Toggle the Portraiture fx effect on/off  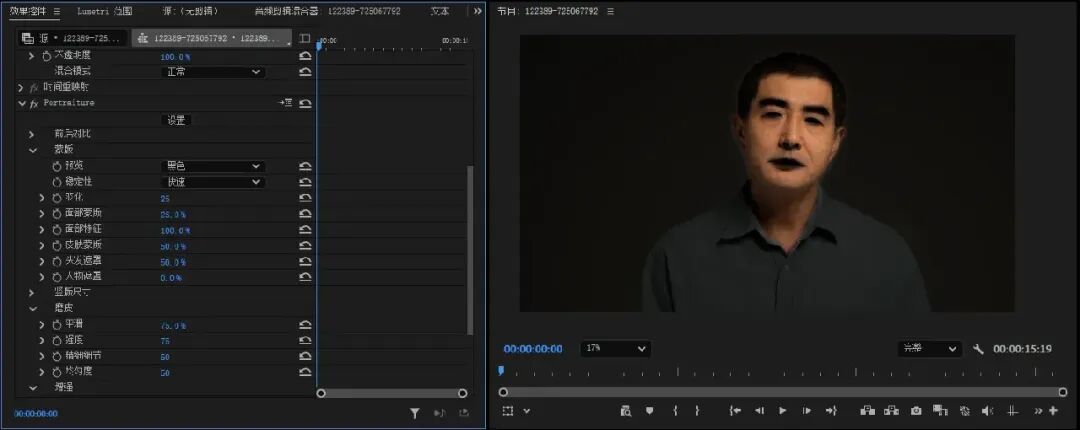[34, 103]
